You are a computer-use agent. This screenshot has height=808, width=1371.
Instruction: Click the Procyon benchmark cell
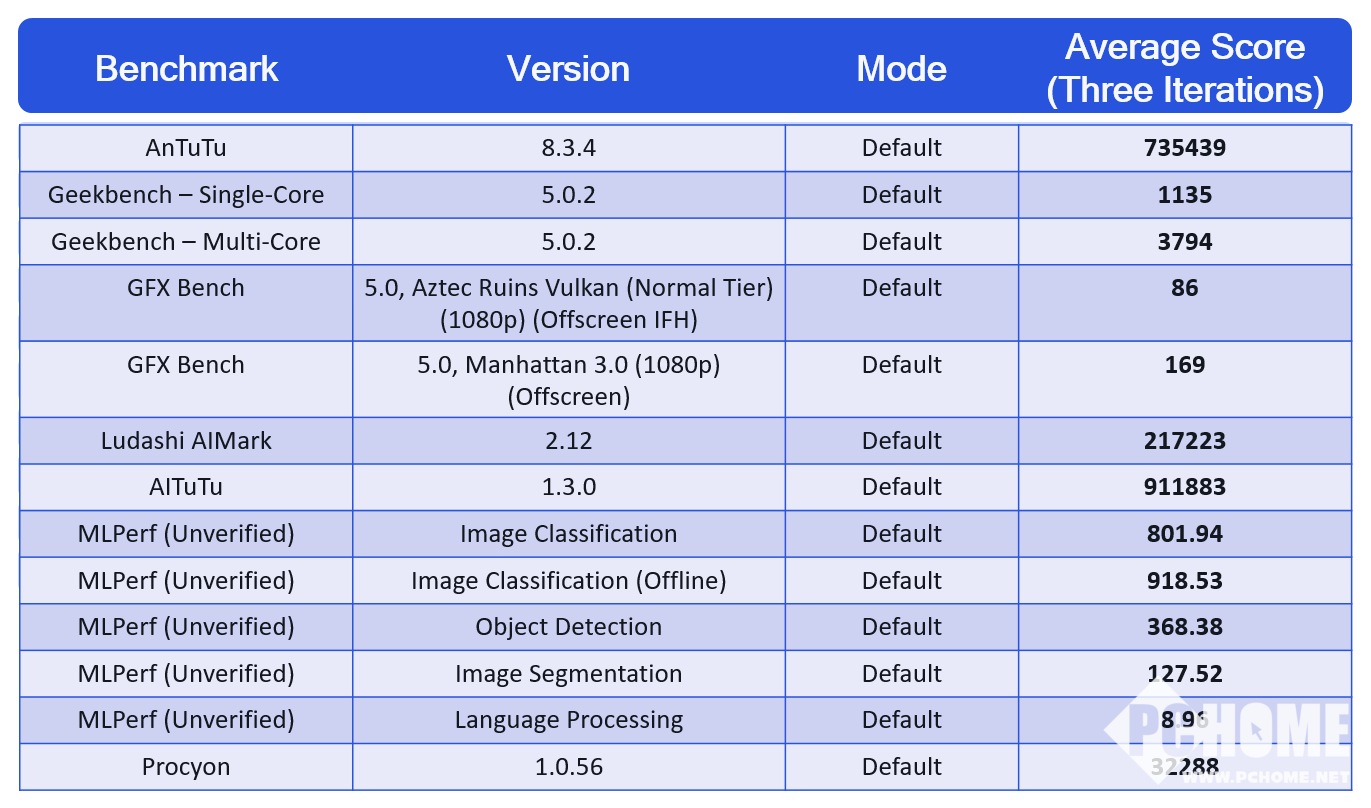[186, 767]
